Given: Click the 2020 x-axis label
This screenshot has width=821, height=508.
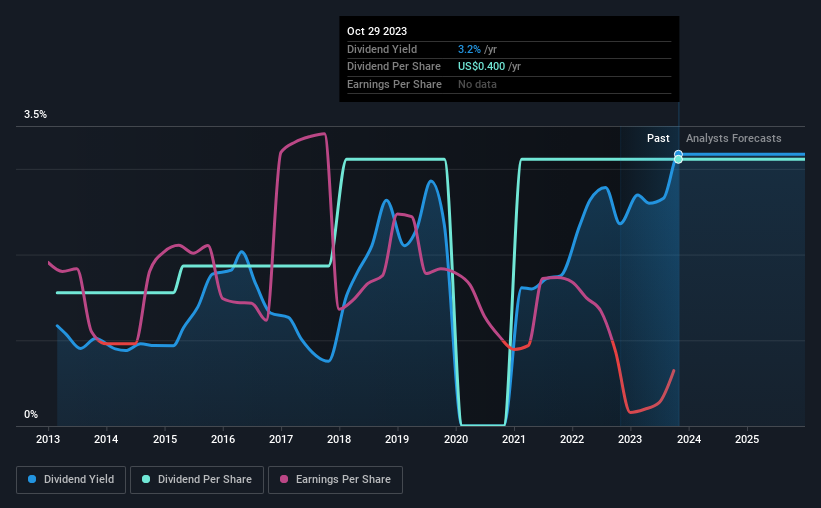Looking at the screenshot, I should 456,439.
